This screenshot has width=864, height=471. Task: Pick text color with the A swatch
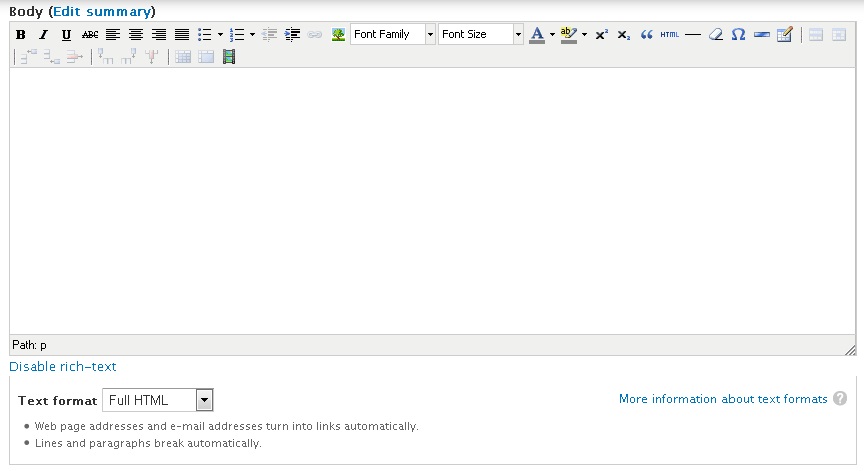point(537,35)
